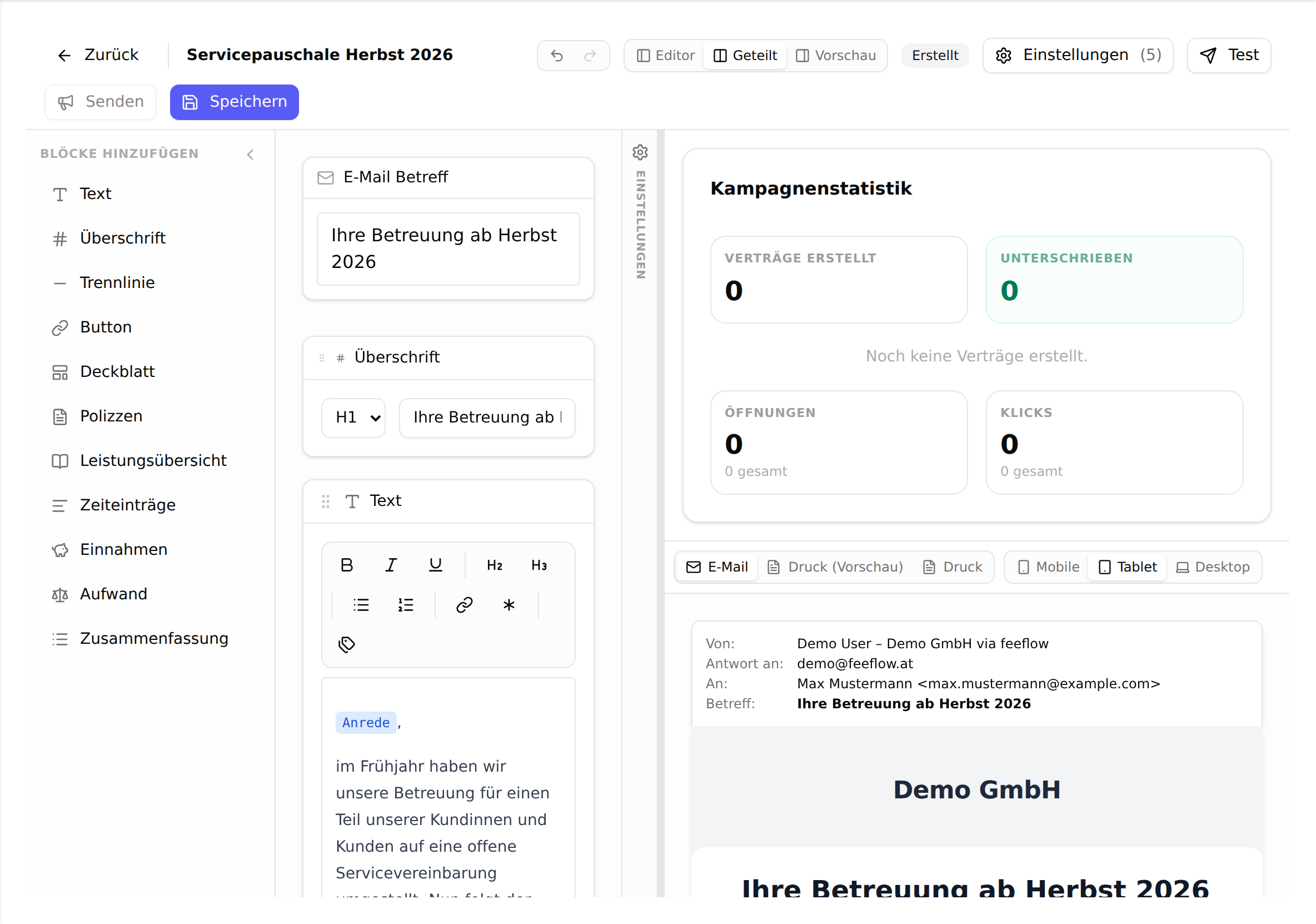Grab drag handle of Überschrift block
This screenshot has width=1316, height=924.
coord(322,358)
